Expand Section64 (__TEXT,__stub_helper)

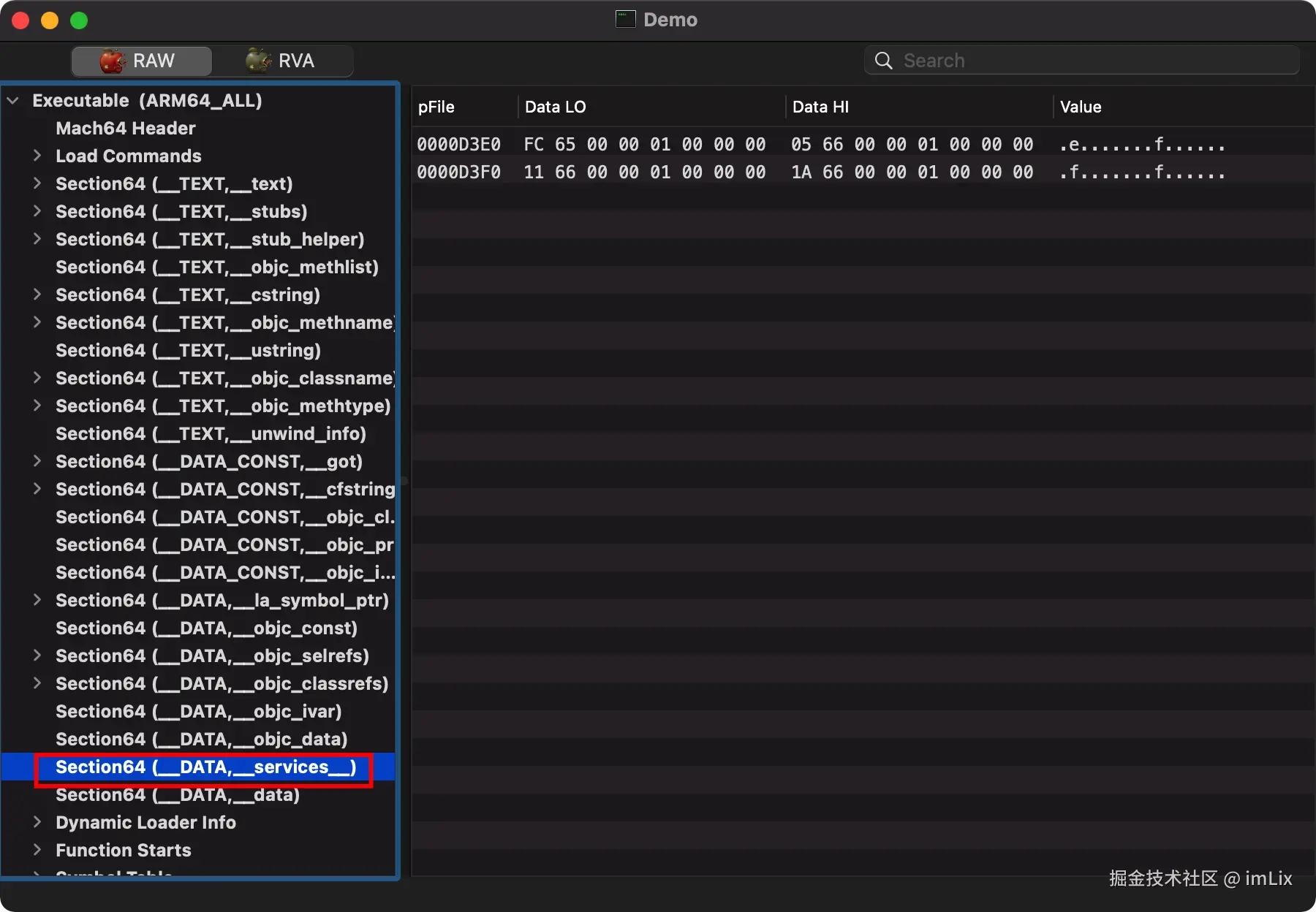click(x=37, y=239)
